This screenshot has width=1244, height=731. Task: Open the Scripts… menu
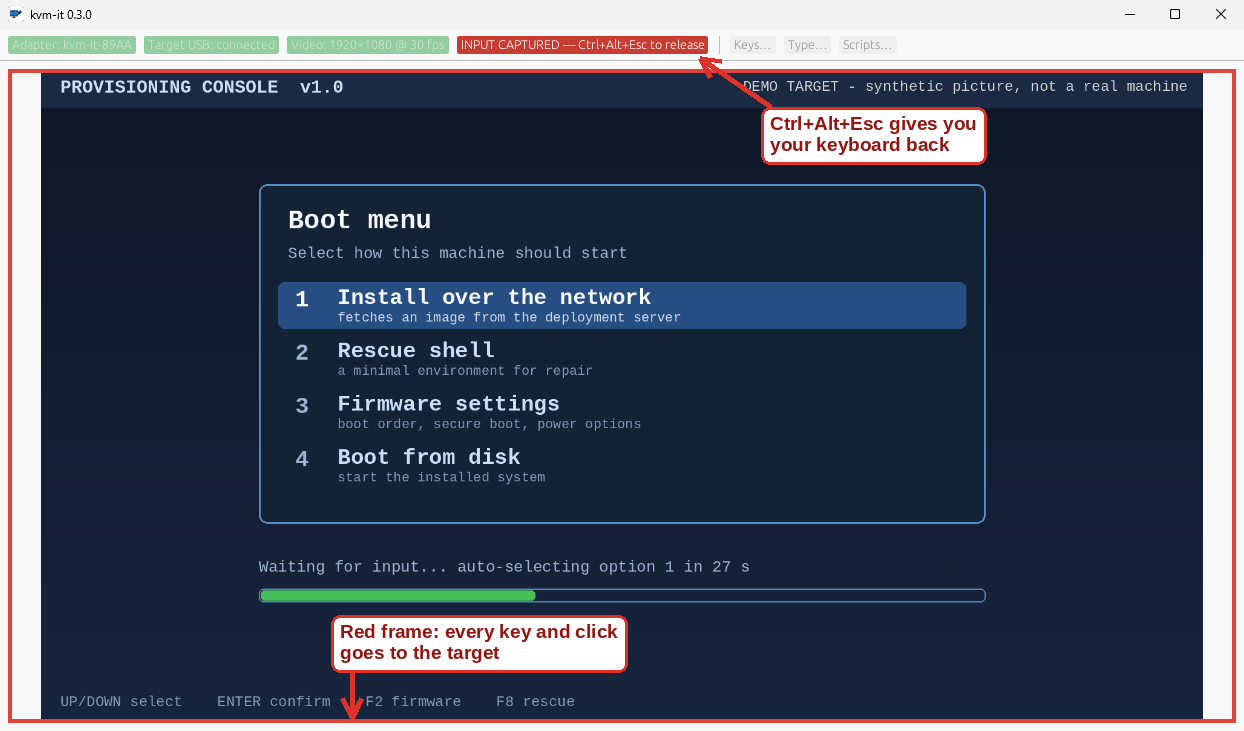point(867,45)
